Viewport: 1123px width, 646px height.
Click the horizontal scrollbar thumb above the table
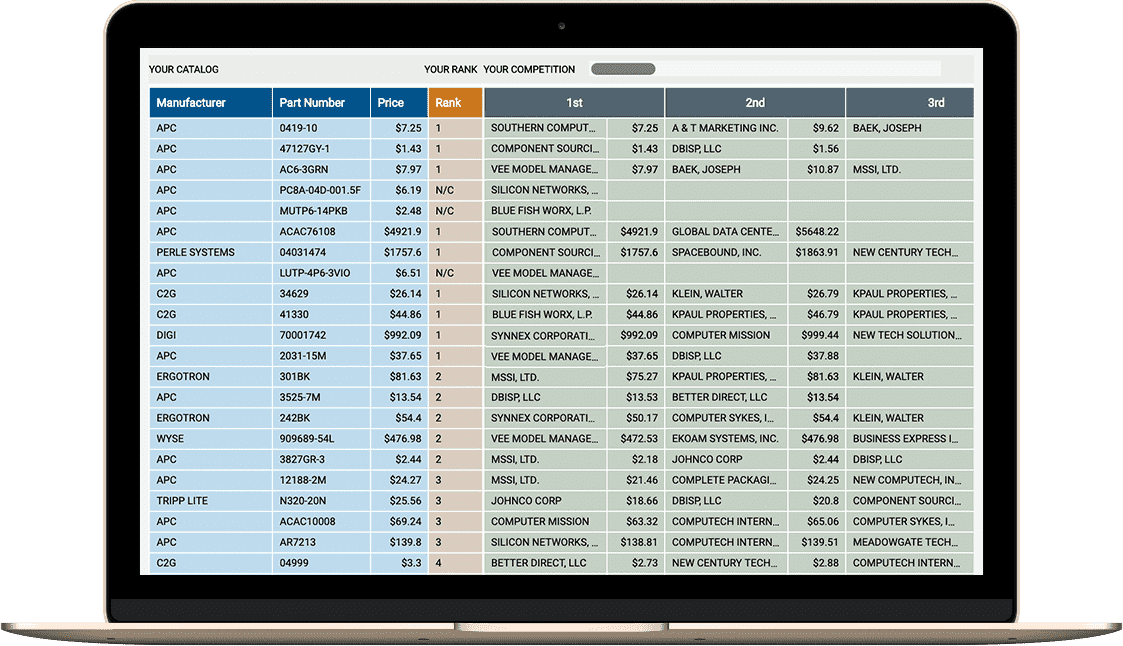(x=622, y=69)
